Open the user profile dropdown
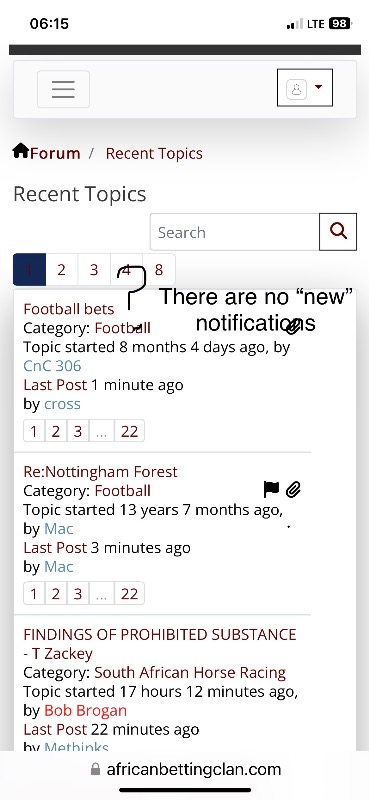 click(305, 88)
